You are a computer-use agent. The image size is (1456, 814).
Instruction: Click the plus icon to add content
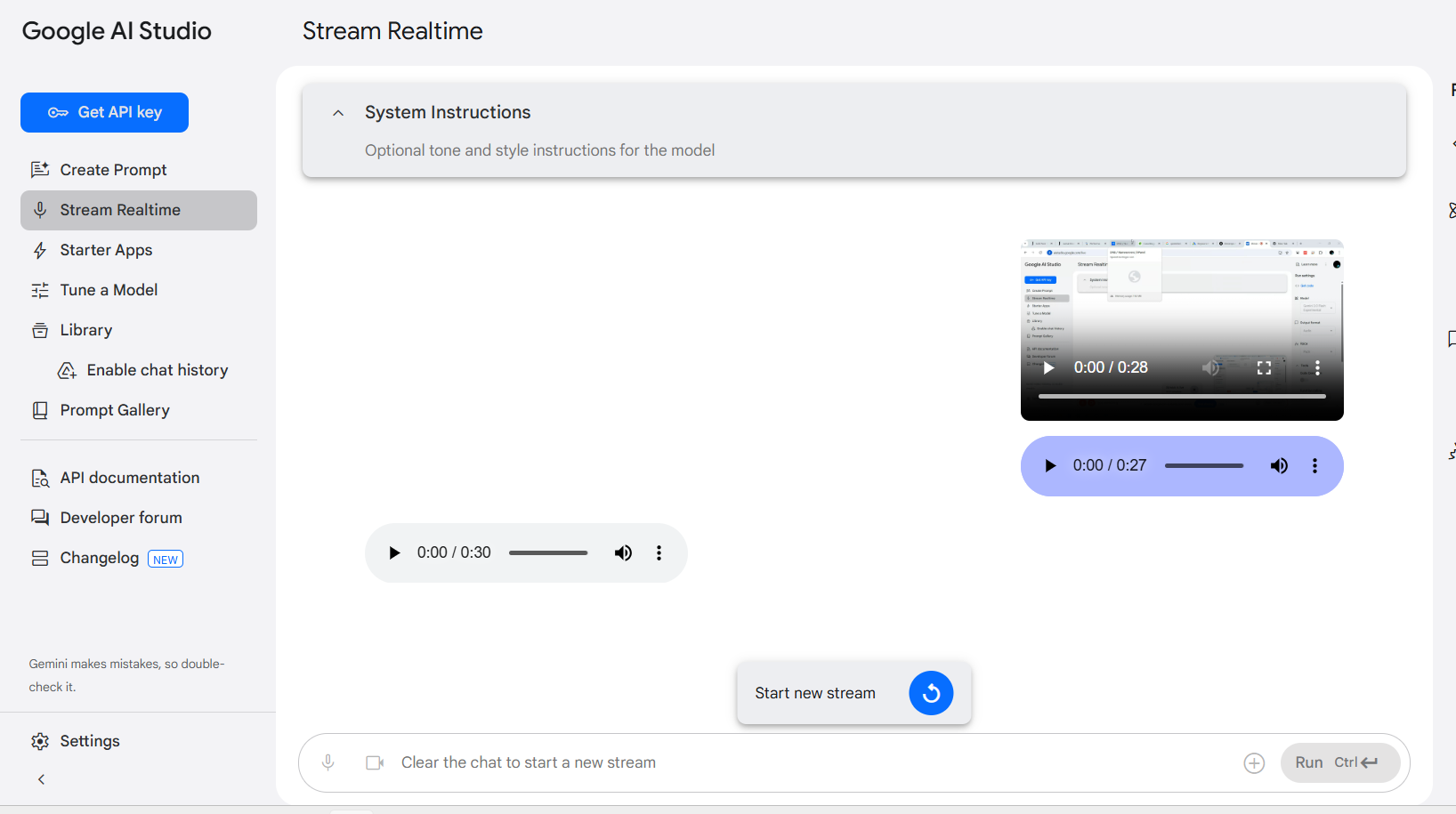1254,763
